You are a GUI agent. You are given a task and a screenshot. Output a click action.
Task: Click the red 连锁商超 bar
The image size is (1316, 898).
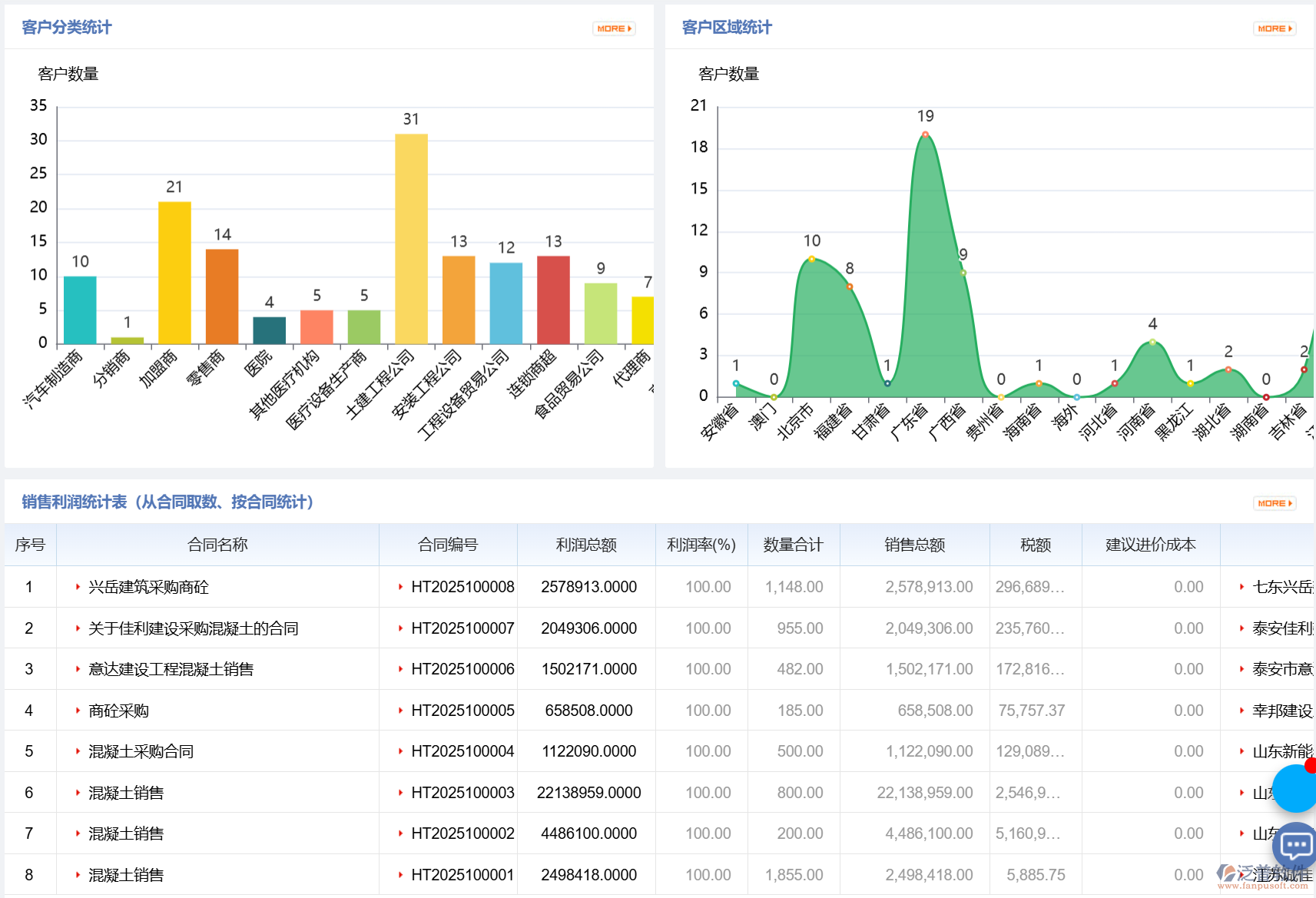(x=553, y=300)
